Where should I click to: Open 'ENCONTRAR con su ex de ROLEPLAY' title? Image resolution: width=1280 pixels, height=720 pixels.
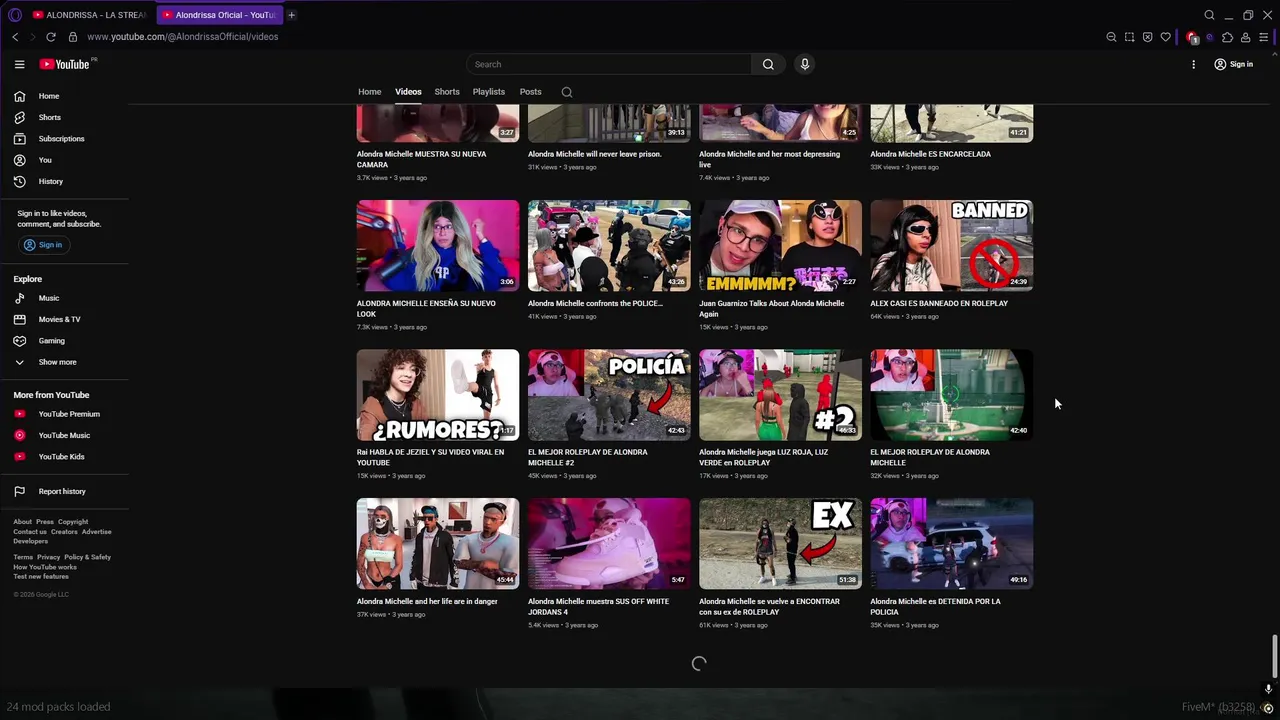(x=769, y=606)
